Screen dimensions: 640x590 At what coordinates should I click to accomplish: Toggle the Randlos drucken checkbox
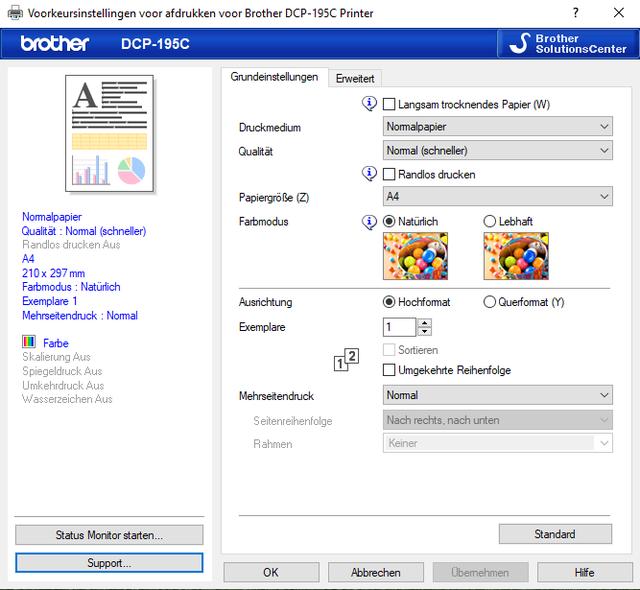pos(390,174)
